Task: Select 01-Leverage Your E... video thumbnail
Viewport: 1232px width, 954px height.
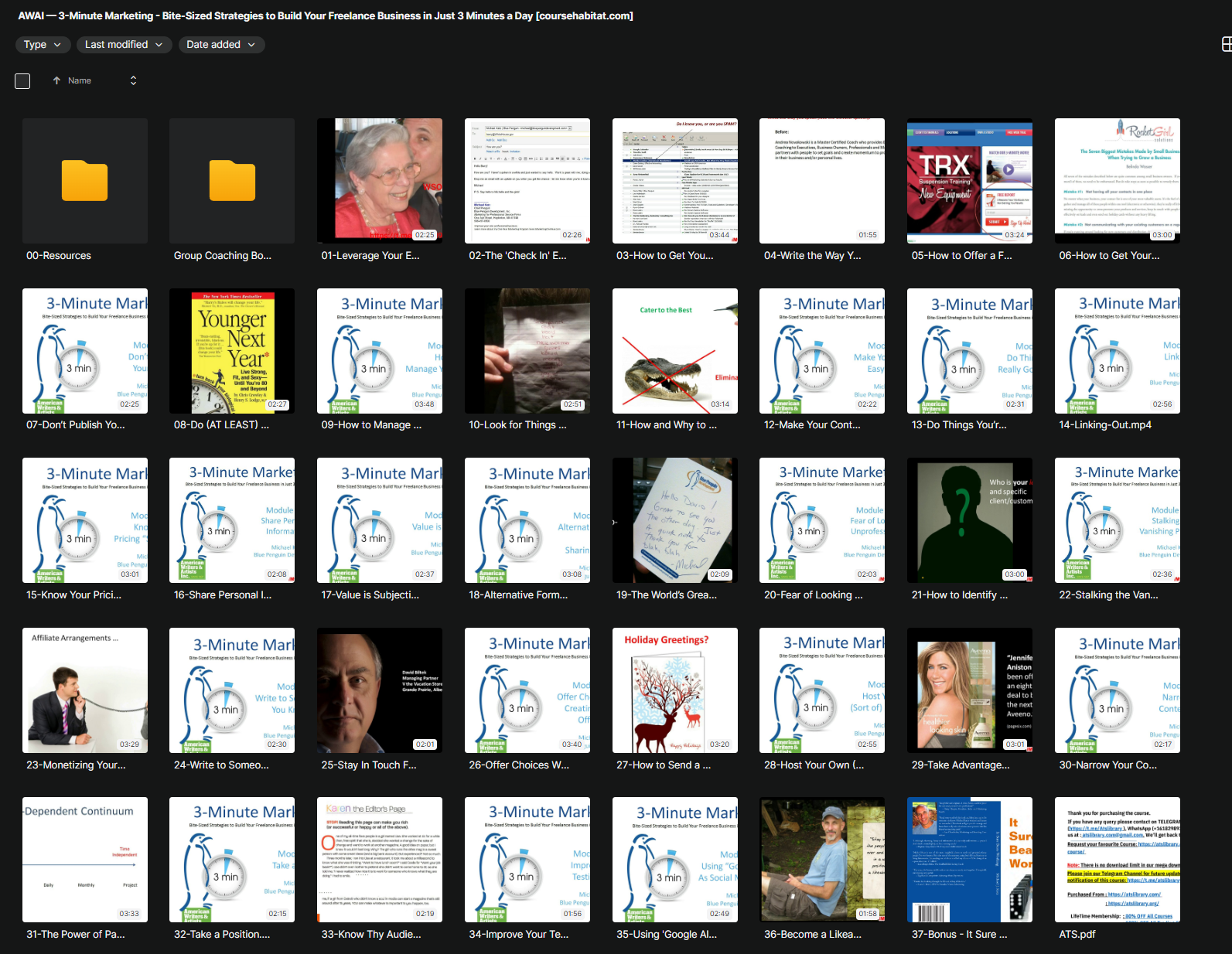Action: (x=380, y=180)
